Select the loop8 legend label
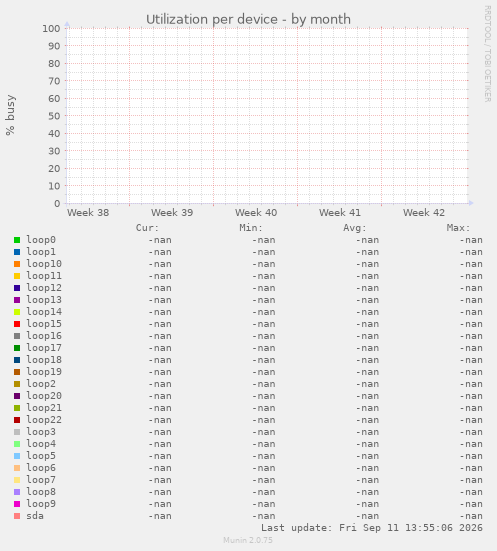 [x=41, y=492]
